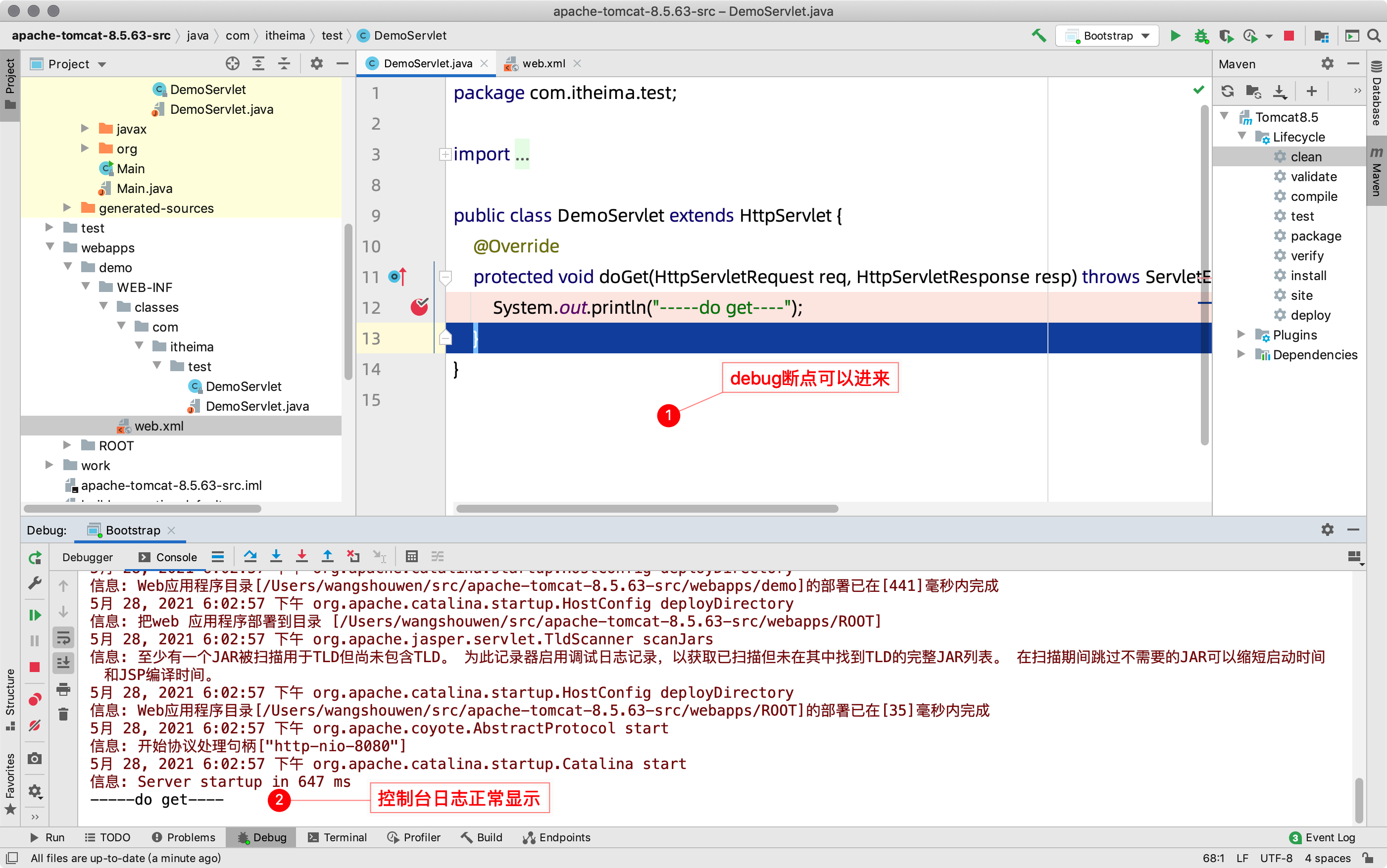Click Step Over in debugger toolbar
Screen dimensions: 1387x868
pos(249,556)
